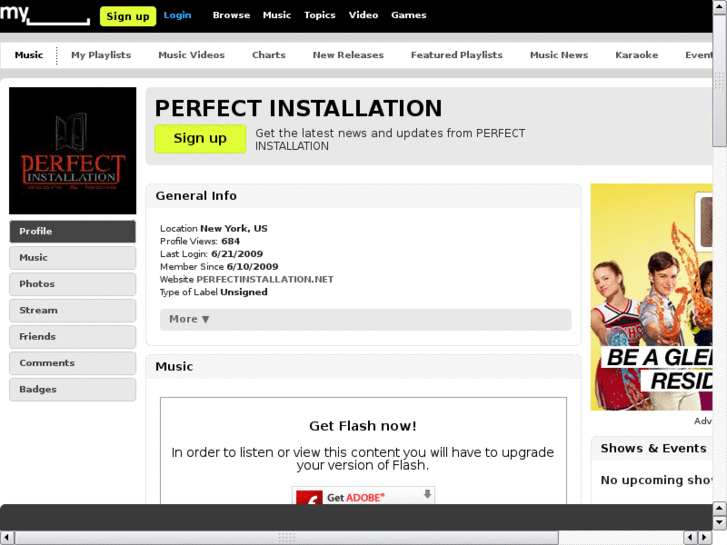Go to New Releases
The width and height of the screenshot is (727, 545).
click(x=348, y=55)
